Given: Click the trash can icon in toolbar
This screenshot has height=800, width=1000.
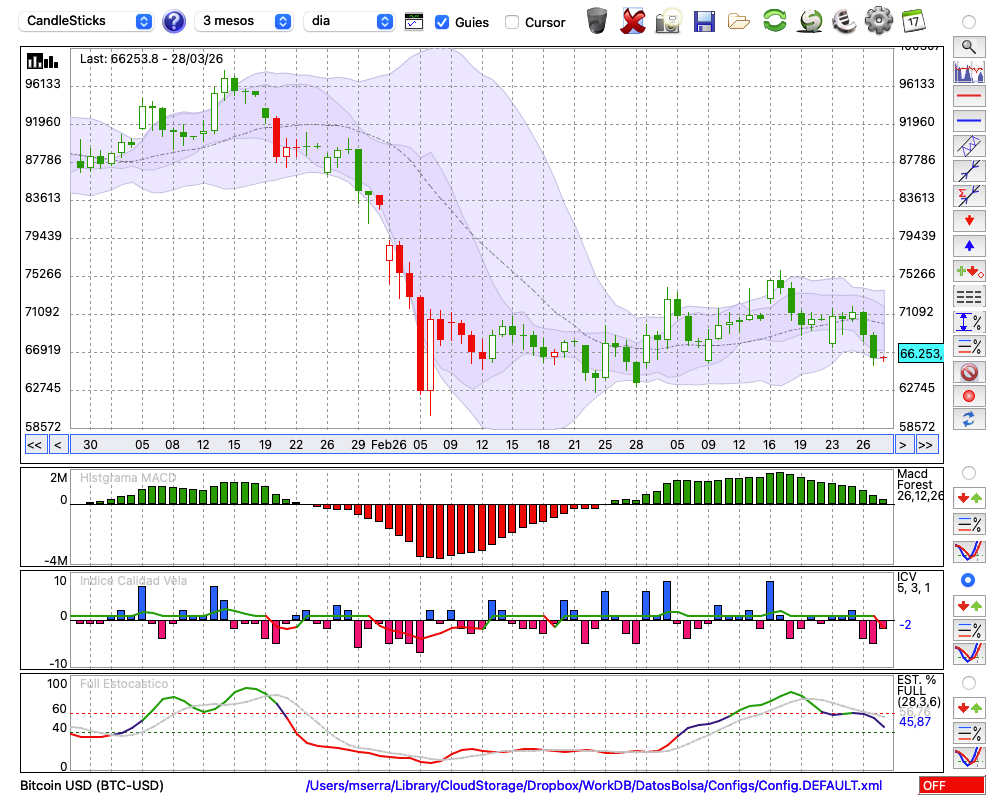Looking at the screenshot, I should tap(597, 21).
